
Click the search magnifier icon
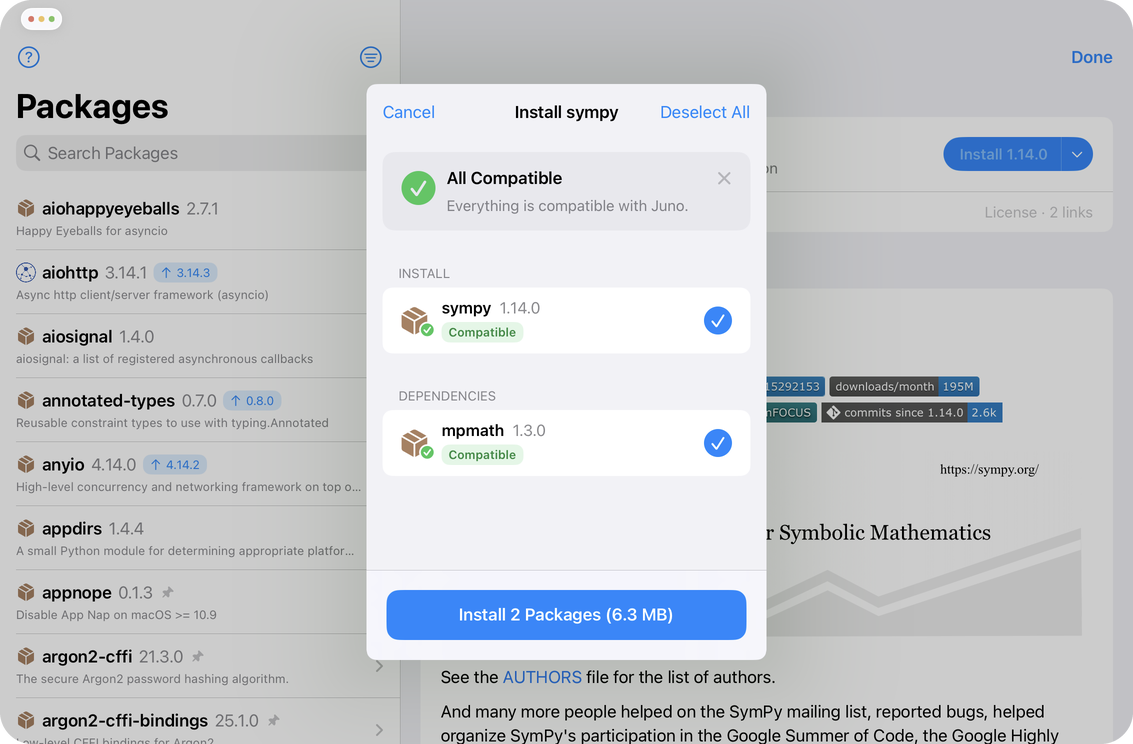click(32, 153)
